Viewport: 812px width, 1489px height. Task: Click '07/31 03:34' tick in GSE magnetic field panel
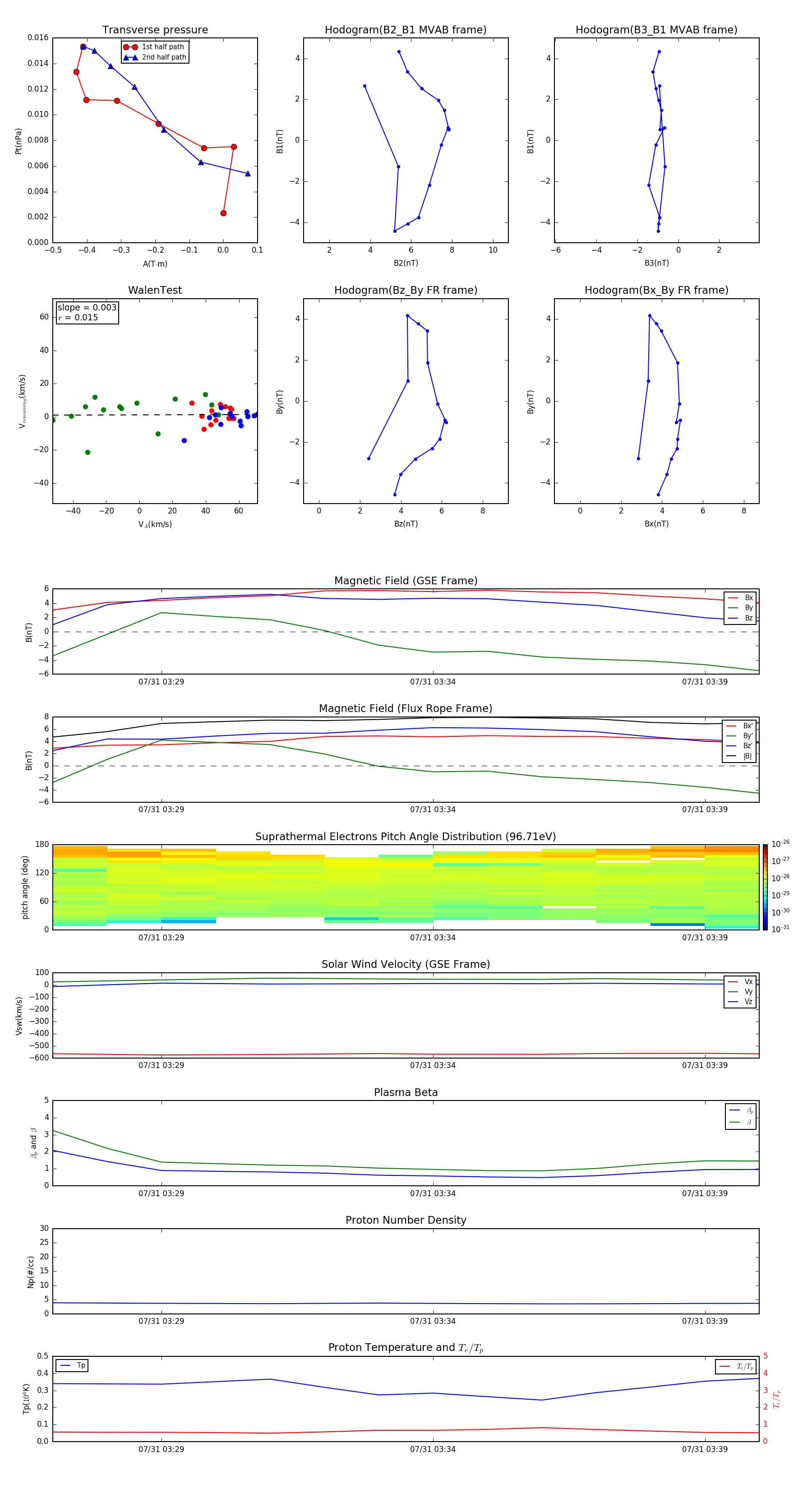pos(433,681)
